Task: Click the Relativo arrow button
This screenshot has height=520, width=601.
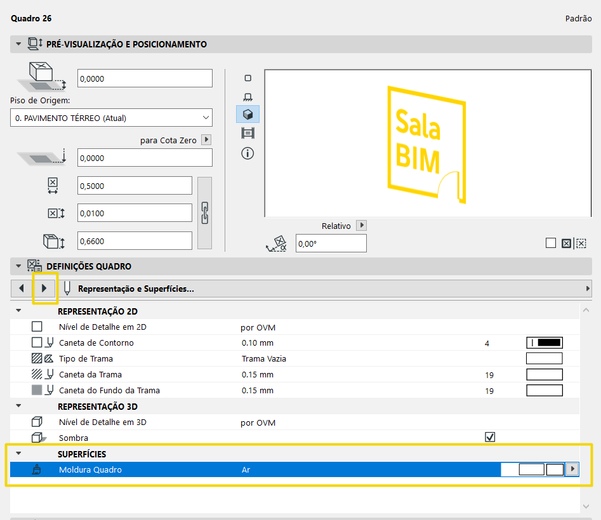Action: (x=362, y=226)
